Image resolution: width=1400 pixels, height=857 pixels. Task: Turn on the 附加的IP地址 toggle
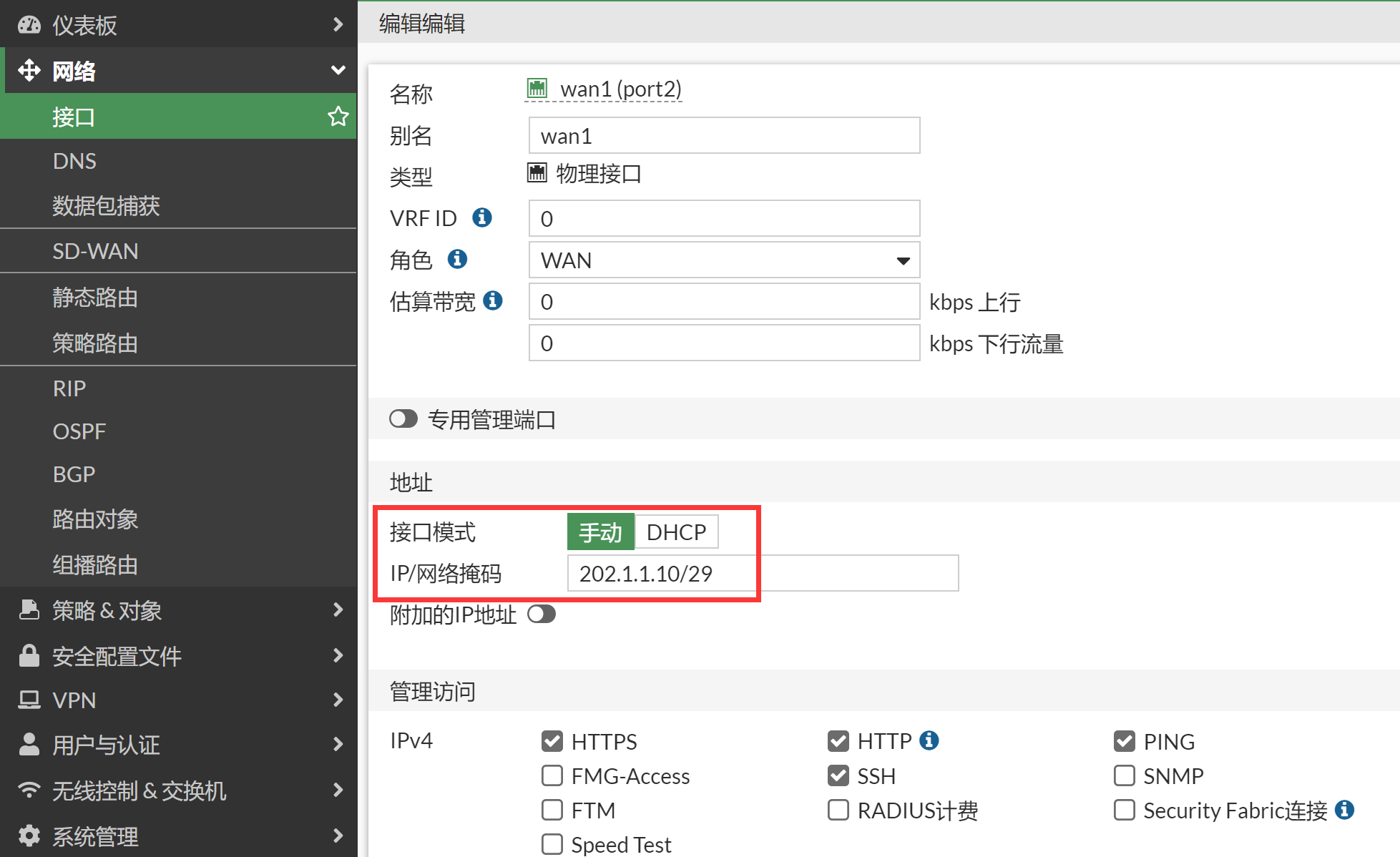click(x=542, y=614)
